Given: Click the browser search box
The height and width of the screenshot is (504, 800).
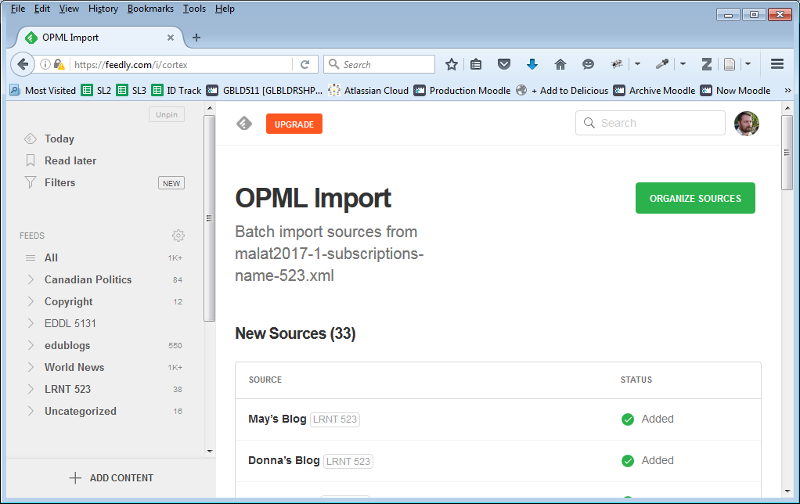Looking at the screenshot, I should coord(379,64).
